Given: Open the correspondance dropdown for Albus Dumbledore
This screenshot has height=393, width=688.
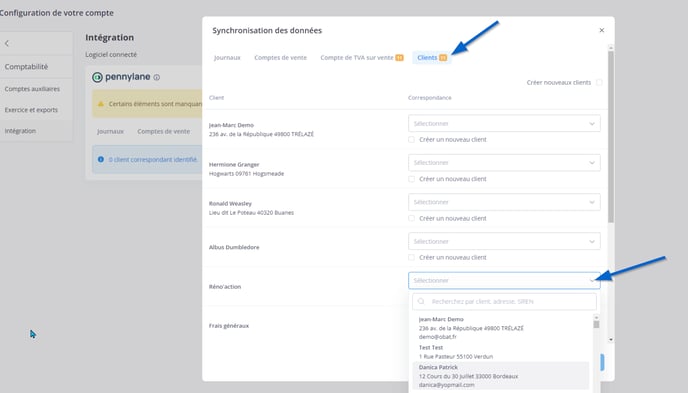Looking at the screenshot, I should 504,241.
